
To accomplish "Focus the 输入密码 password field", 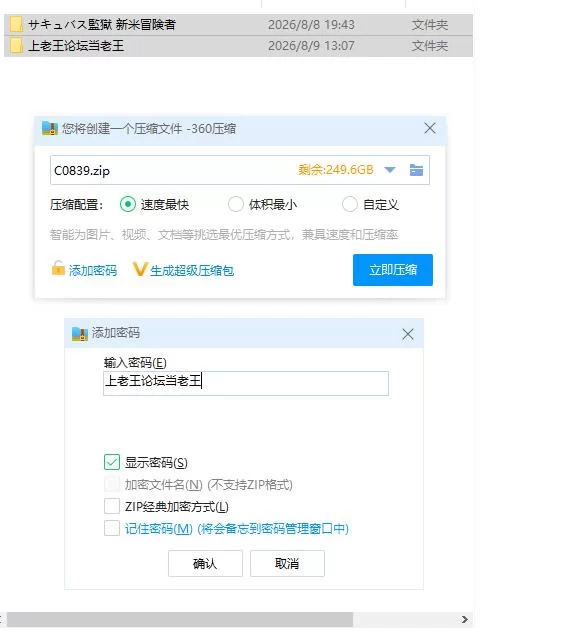I will click(246, 383).
